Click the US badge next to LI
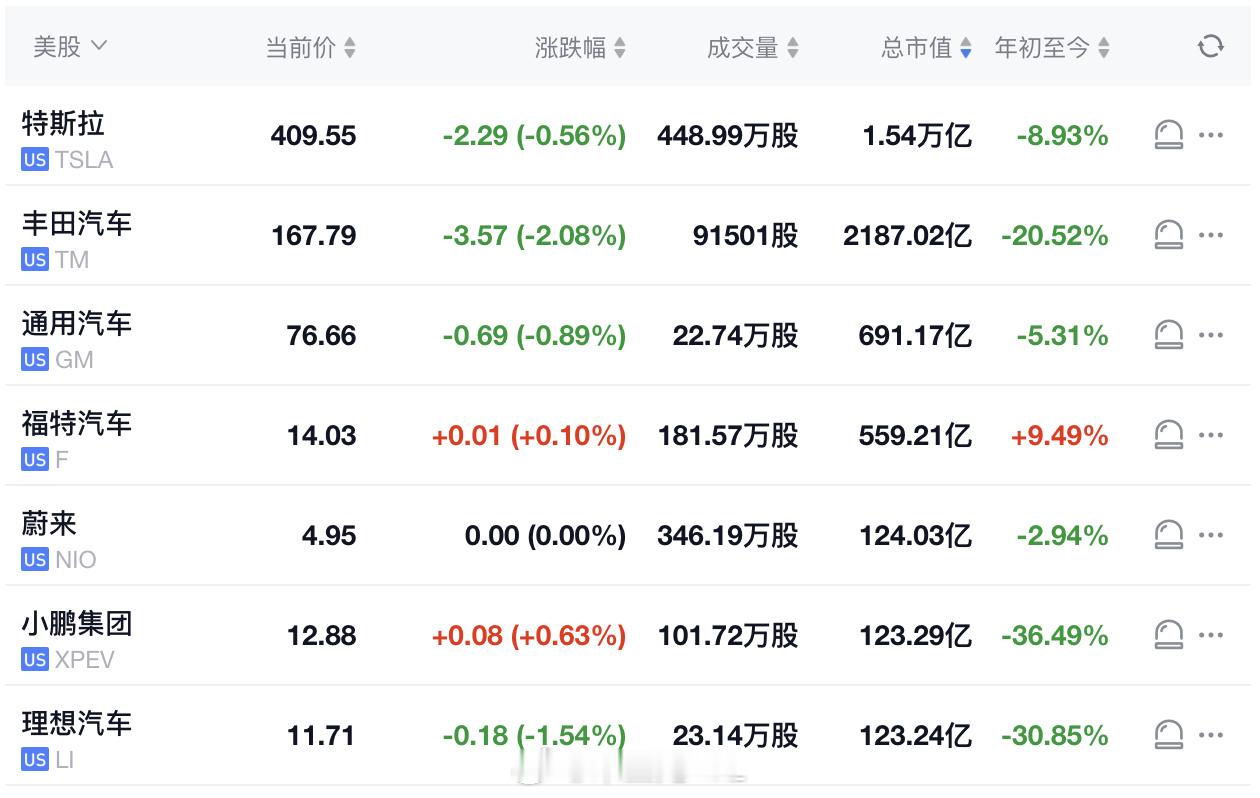 (35, 760)
